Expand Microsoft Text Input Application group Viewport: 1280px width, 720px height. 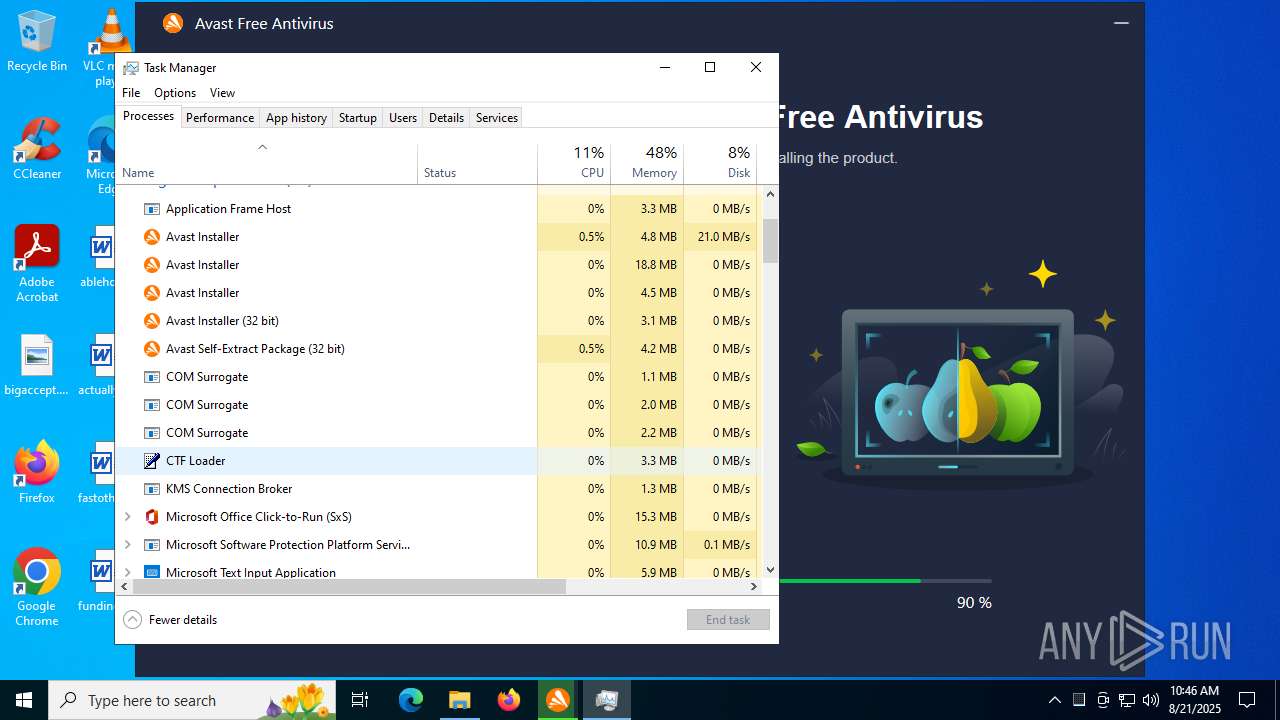tap(127, 573)
